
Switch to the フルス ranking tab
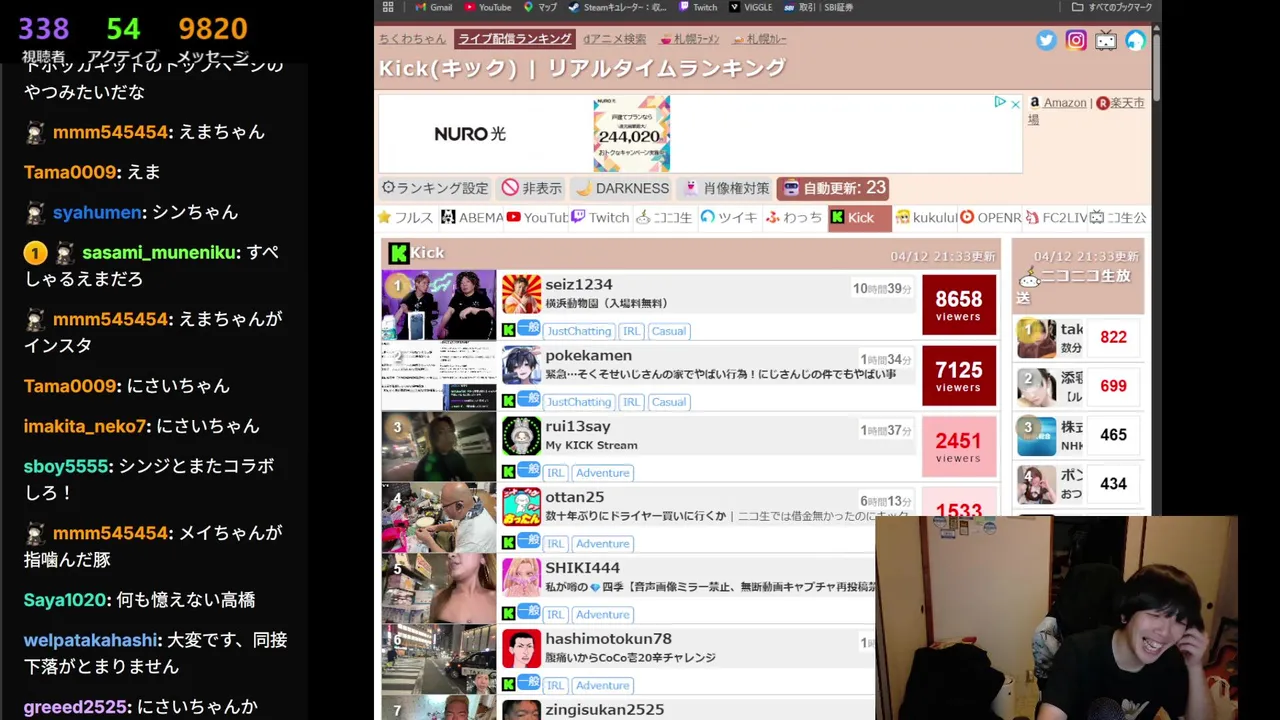tap(406, 217)
